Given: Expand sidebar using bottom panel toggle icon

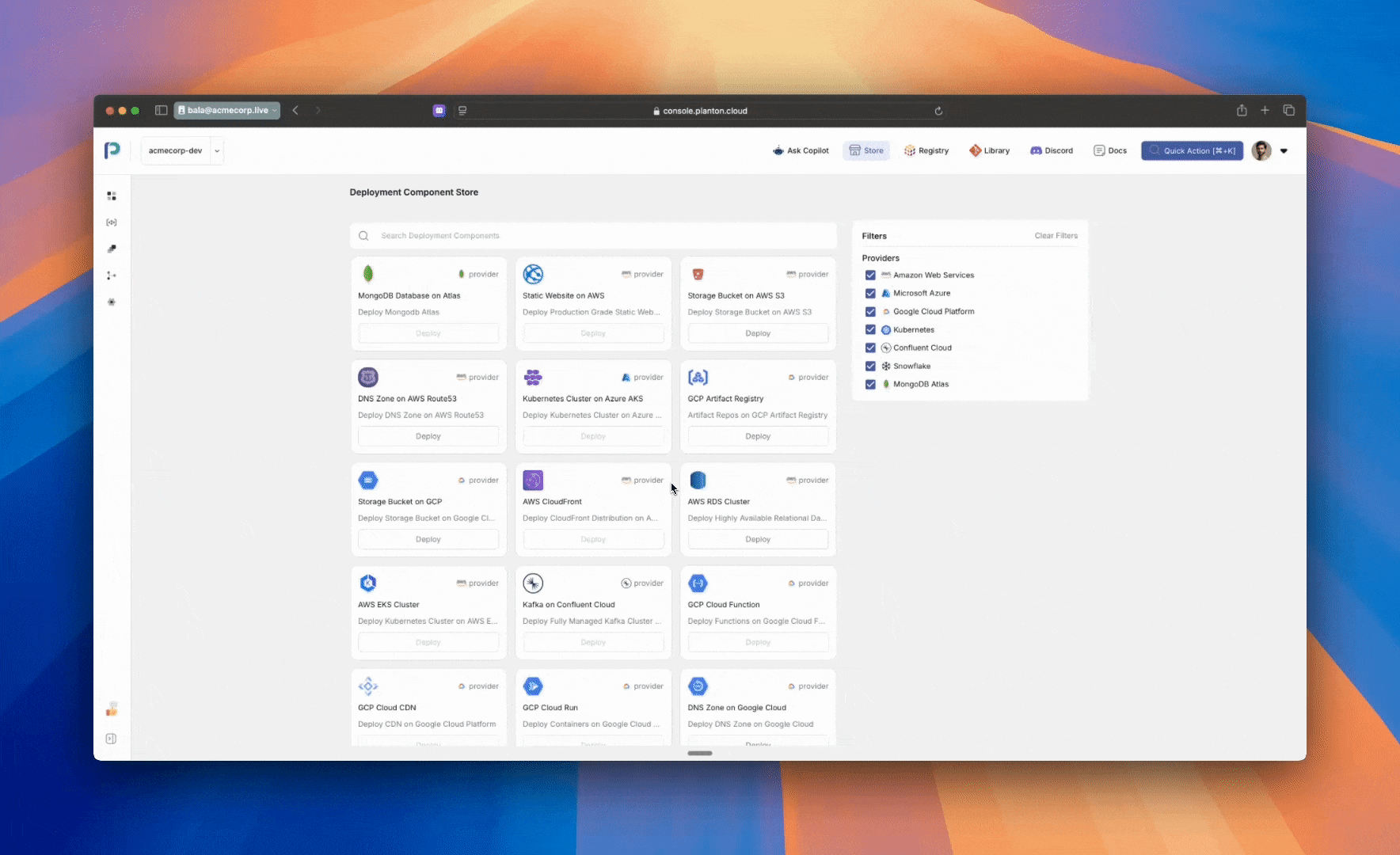Looking at the screenshot, I should coord(112,739).
